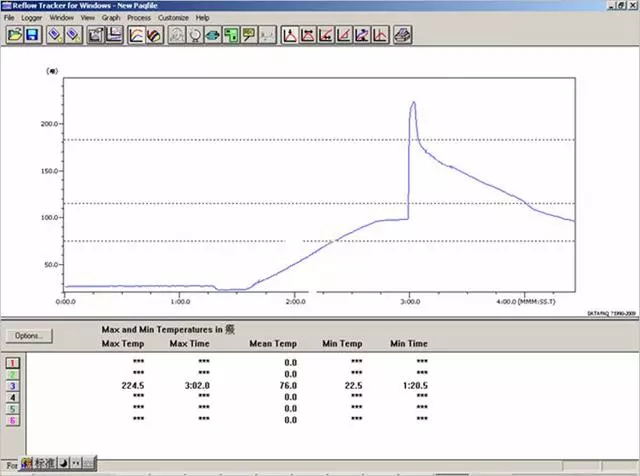Click the teal double-arrow toolbar icon
Image resolution: width=640 pixels, height=476 pixels.
(213, 35)
